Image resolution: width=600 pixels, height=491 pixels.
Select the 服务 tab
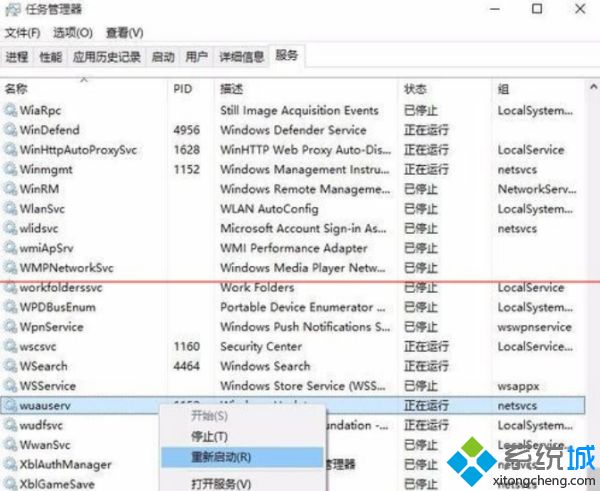[287, 55]
